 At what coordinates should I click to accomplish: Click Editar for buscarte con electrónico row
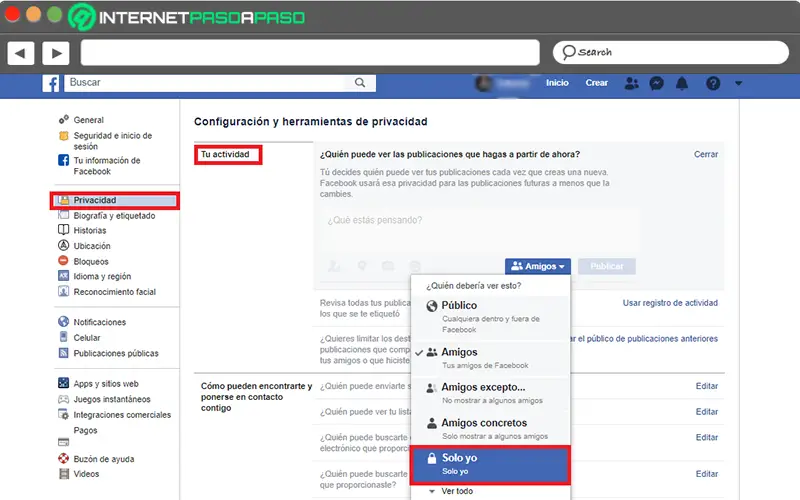coord(707,437)
